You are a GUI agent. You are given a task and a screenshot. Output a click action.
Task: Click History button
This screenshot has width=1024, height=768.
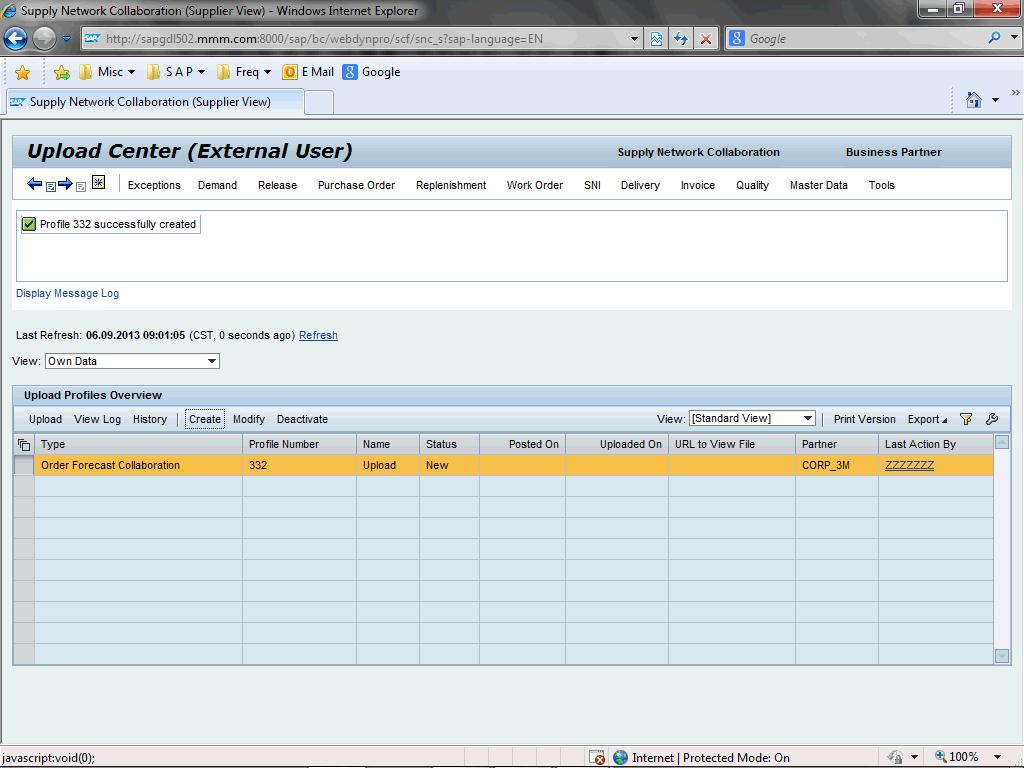coord(150,419)
